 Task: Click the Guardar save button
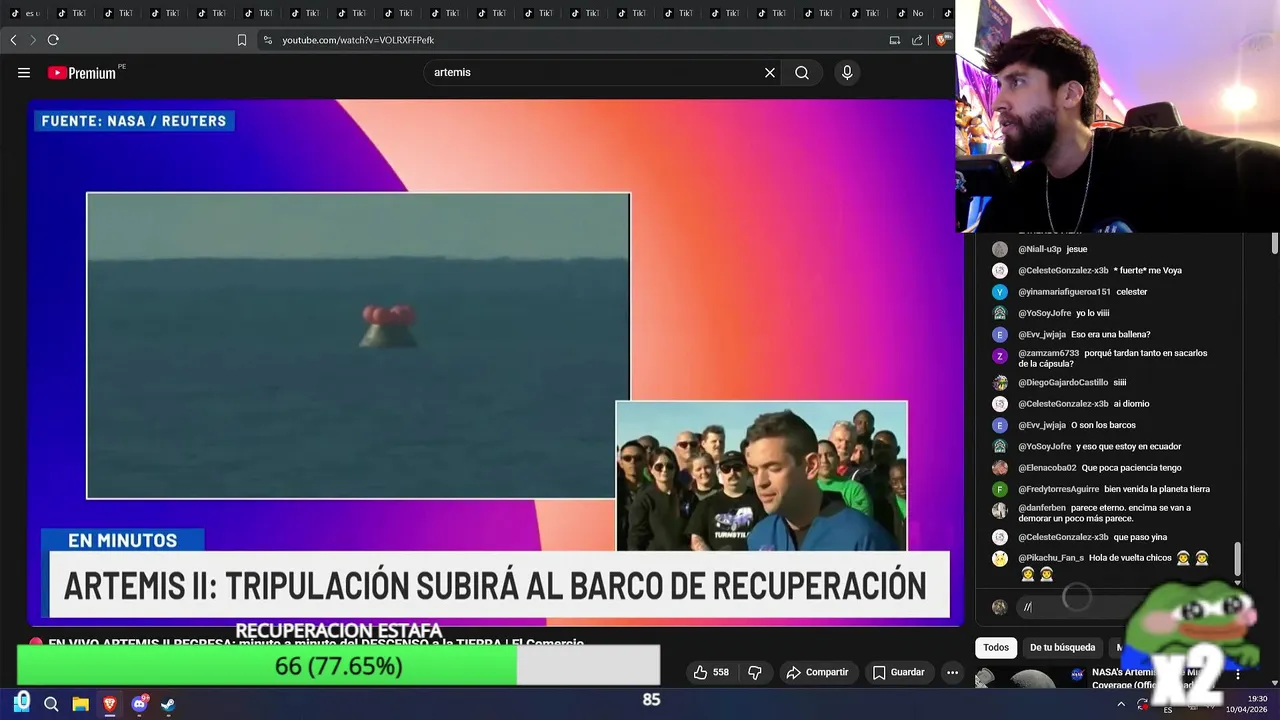(898, 672)
